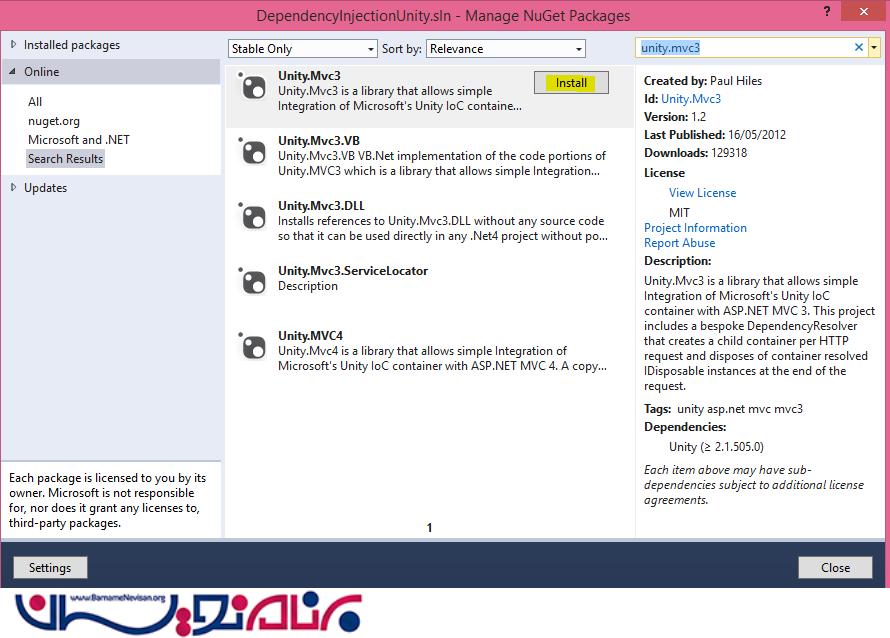Open the View License link
Screen dimensions: 890x638
coord(702,193)
